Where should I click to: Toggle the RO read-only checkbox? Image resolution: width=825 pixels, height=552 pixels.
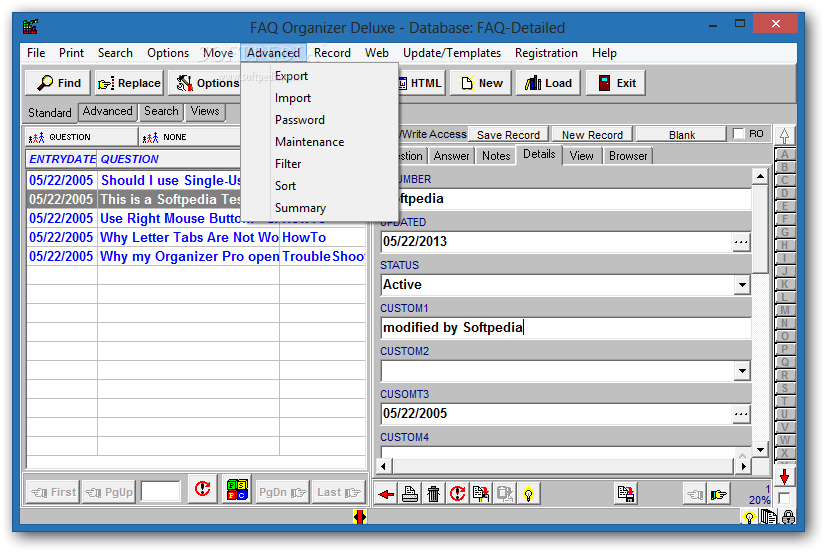[x=739, y=134]
